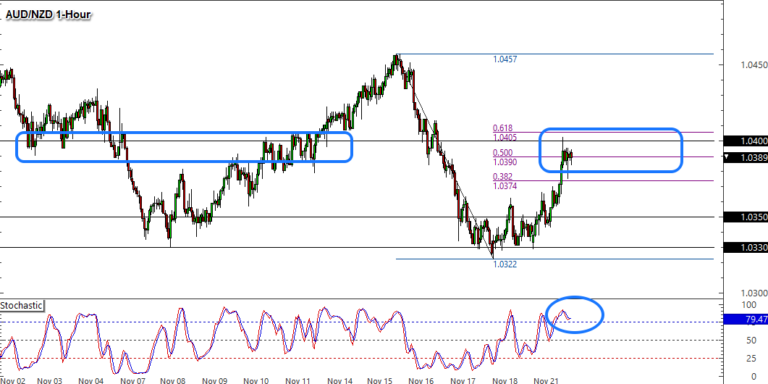The width and height of the screenshot is (768, 384).
Task: Click the Nov 10 date label
Action: [256, 381]
